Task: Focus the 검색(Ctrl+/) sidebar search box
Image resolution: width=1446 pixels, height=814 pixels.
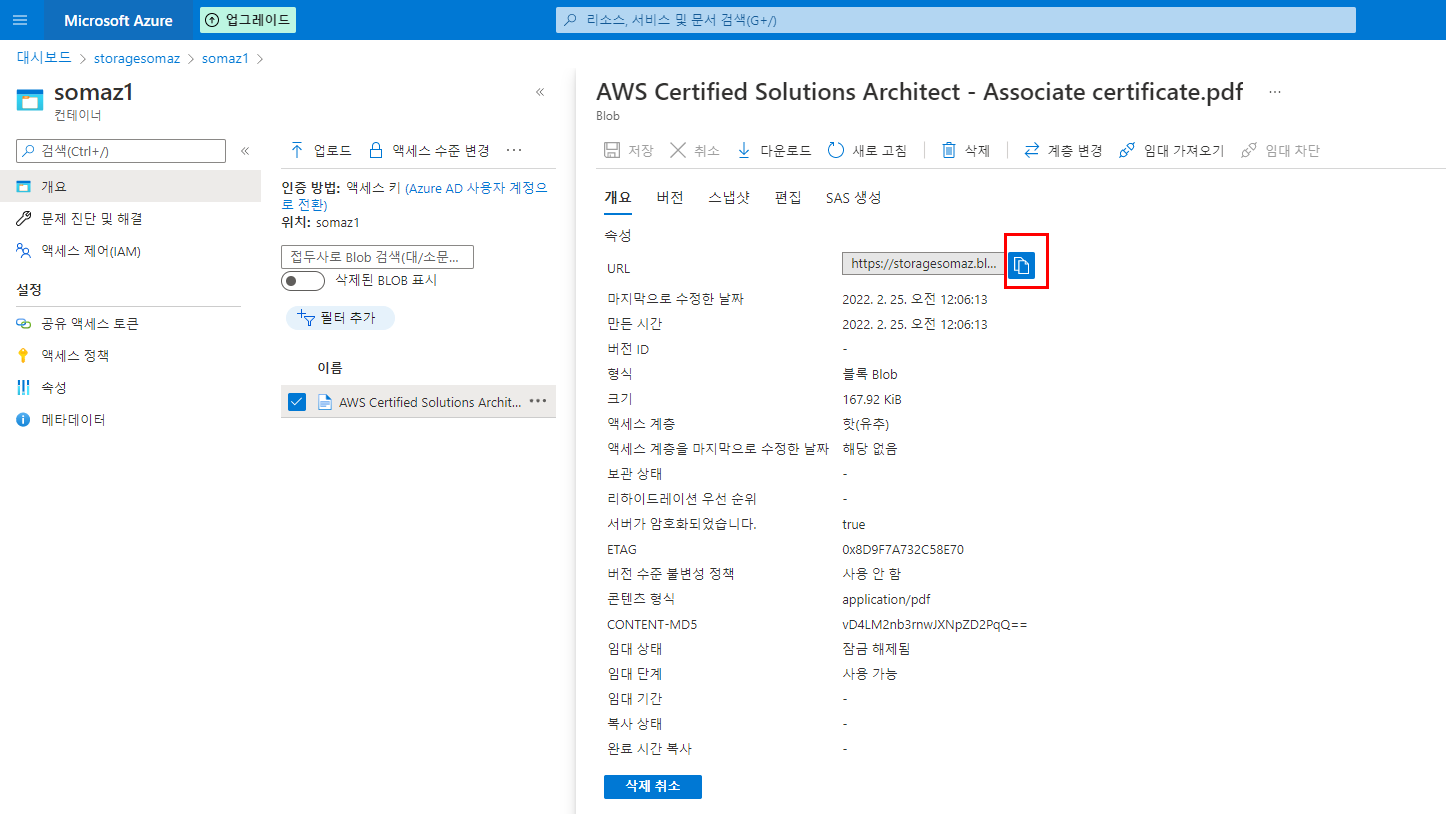Action: [121, 151]
